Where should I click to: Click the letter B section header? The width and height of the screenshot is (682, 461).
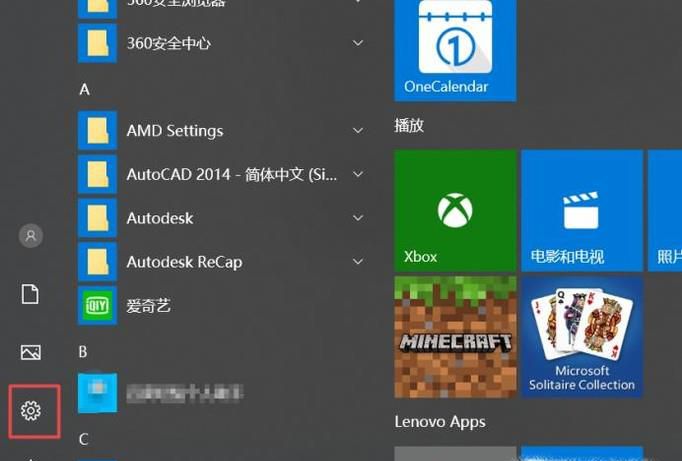[x=85, y=352]
